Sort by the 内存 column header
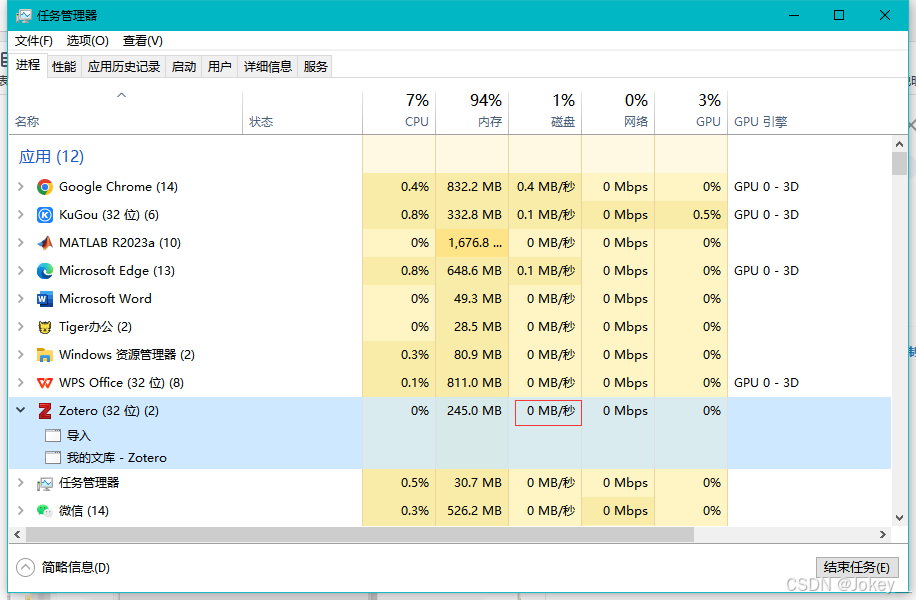The image size is (916, 600). (472, 112)
